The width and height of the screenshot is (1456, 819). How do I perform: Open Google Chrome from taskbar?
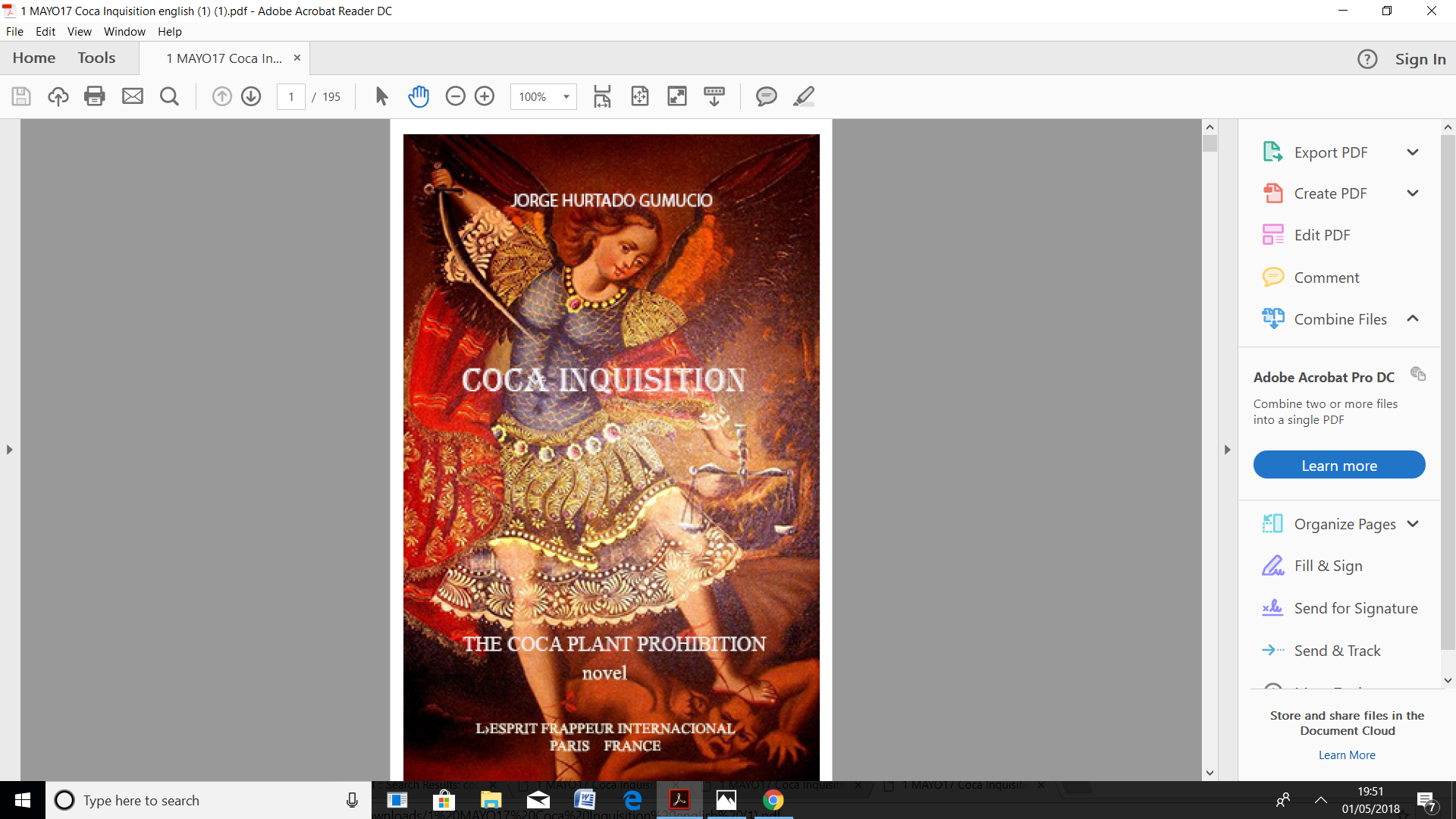[x=773, y=800]
